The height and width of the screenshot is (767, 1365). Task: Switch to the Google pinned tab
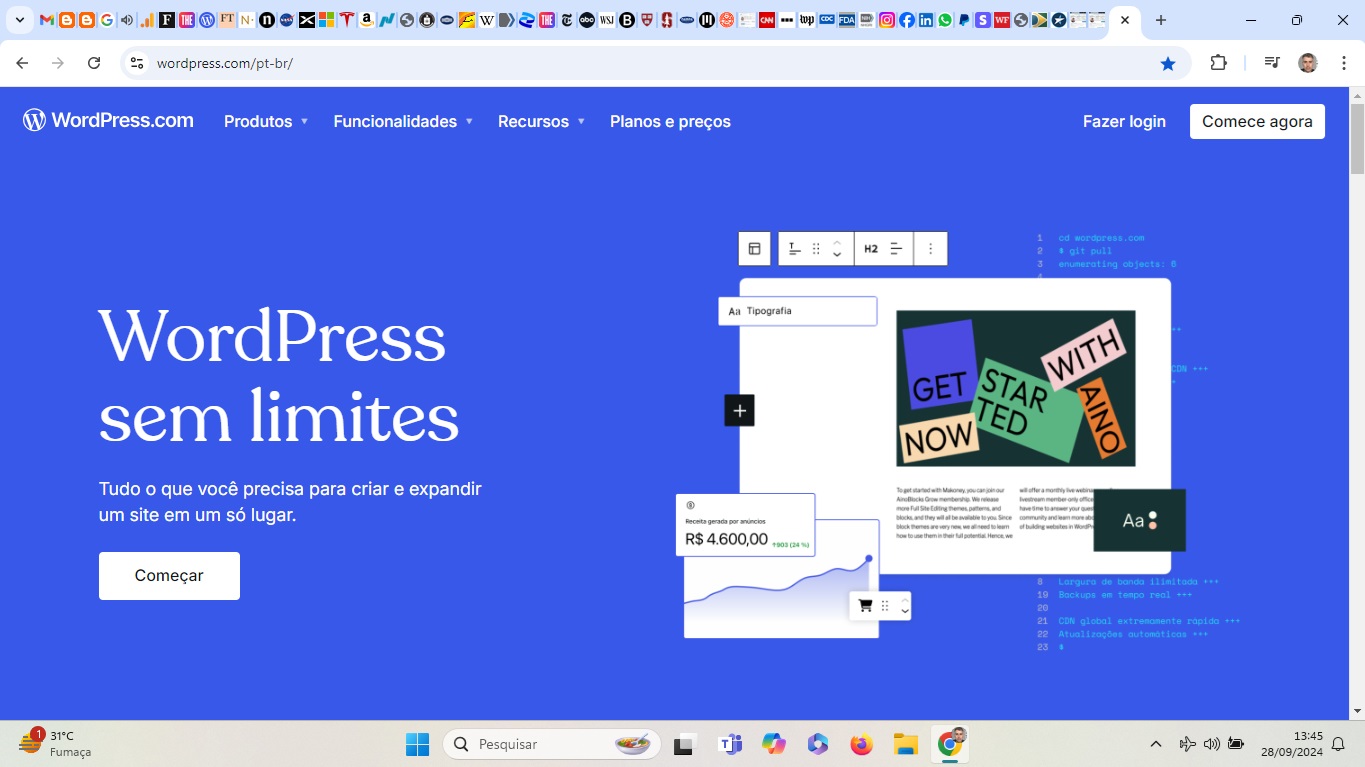click(x=107, y=20)
